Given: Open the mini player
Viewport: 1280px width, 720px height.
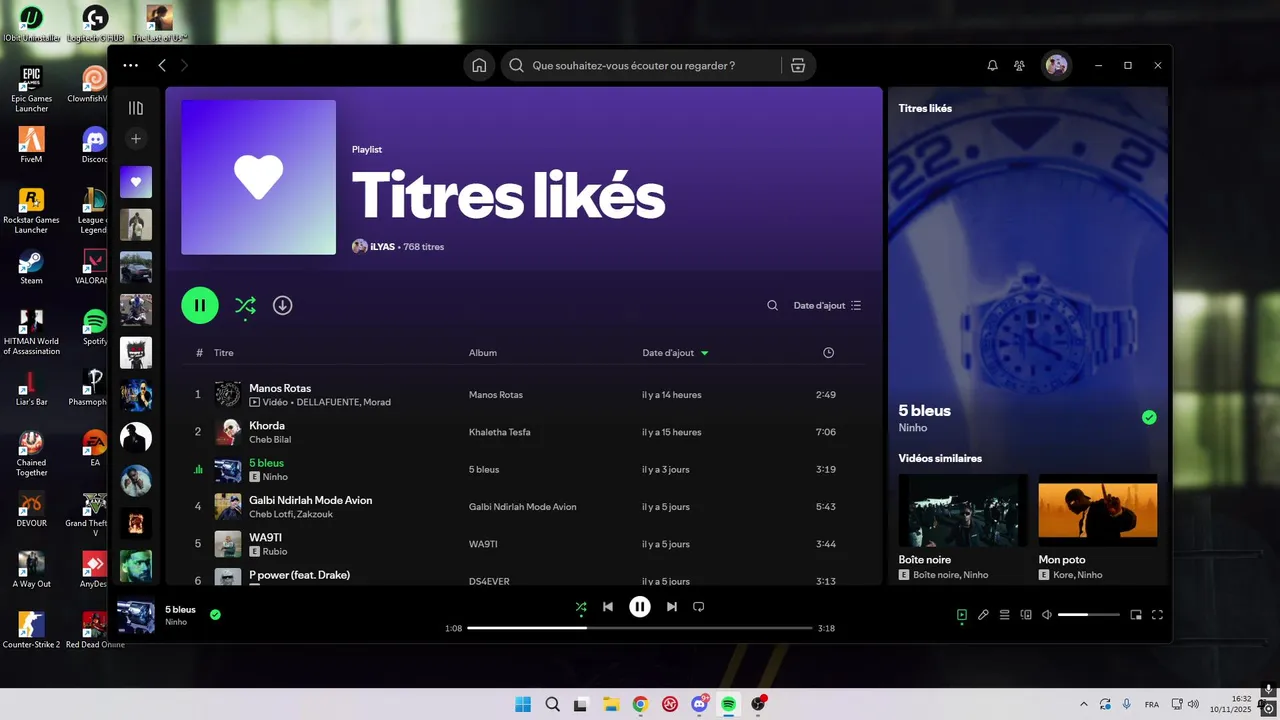Looking at the screenshot, I should [1136, 615].
